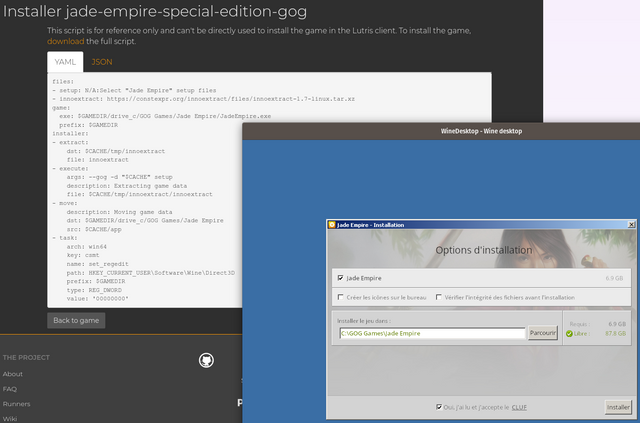The image size is (640, 423).
Task: Click the Installer button
Action: click(618, 407)
